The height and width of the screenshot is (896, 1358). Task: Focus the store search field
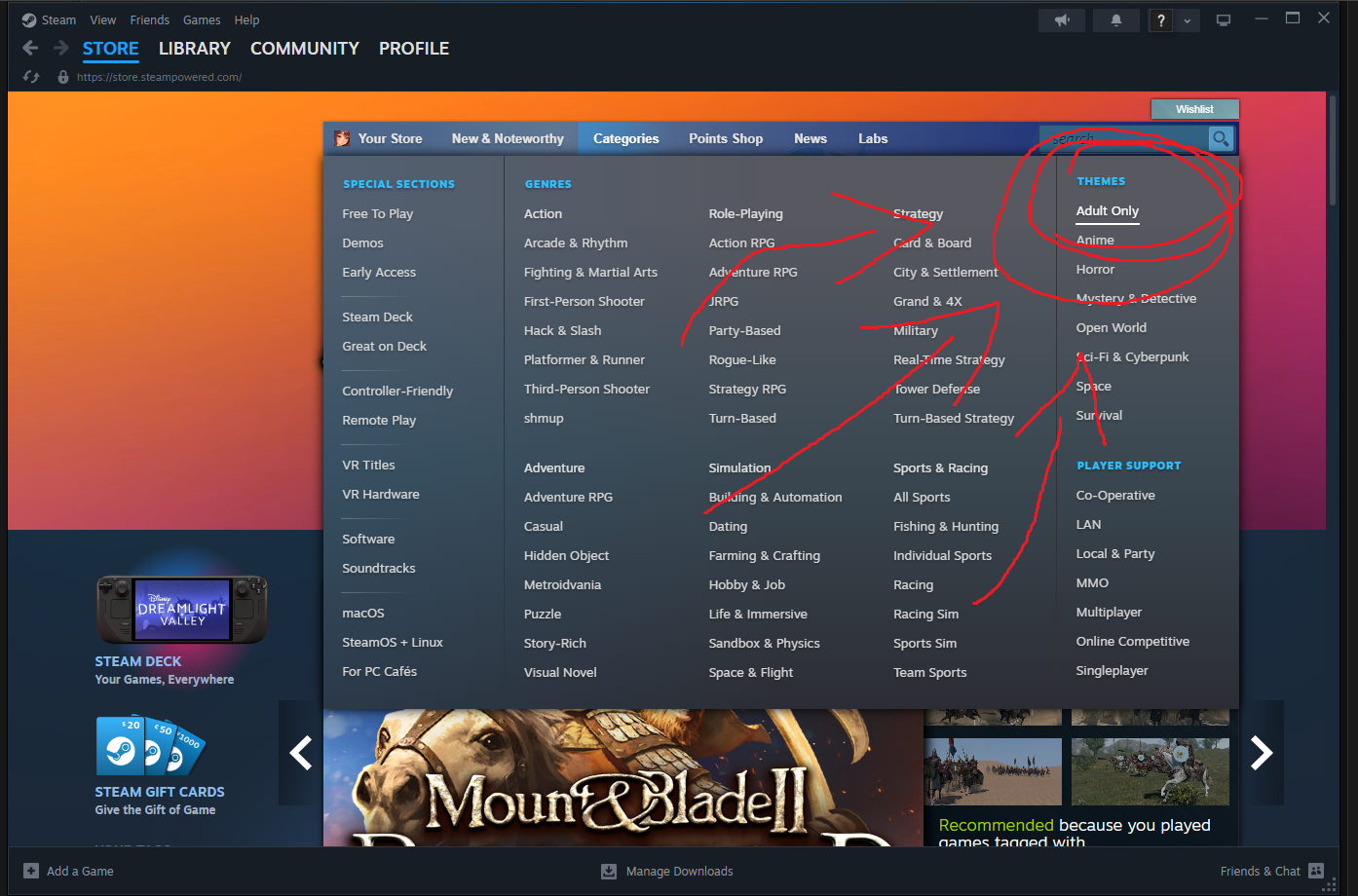(x=1123, y=138)
